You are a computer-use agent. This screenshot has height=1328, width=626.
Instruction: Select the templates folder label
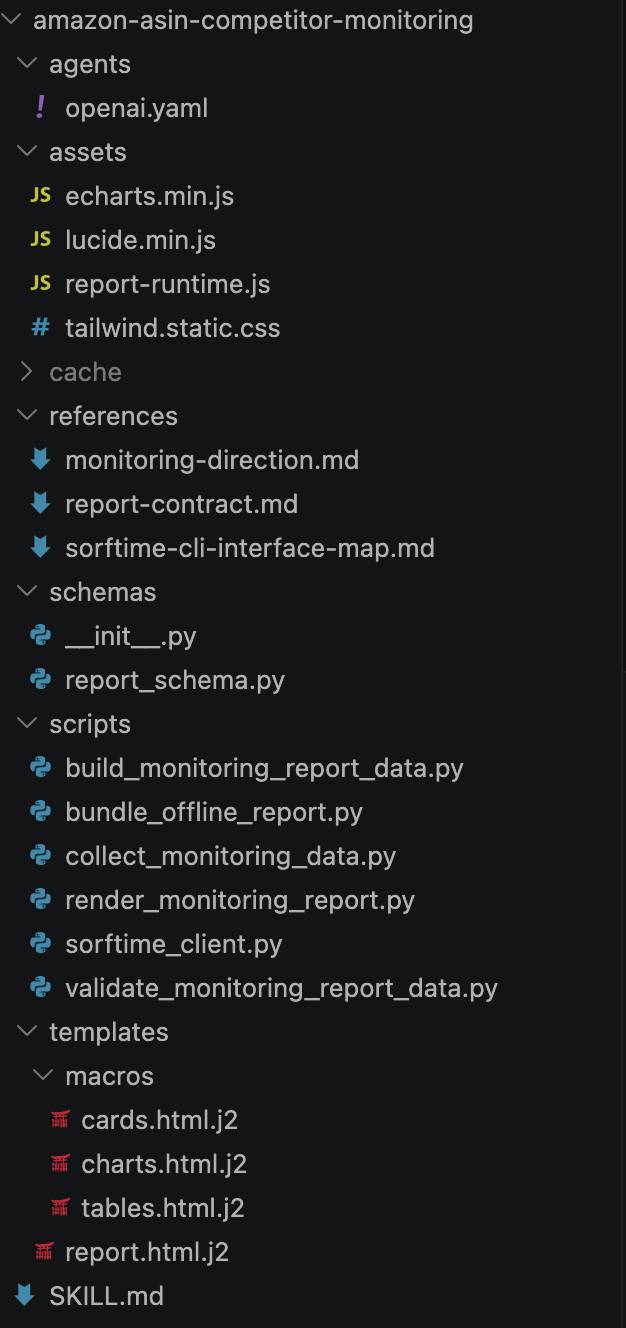109,1032
